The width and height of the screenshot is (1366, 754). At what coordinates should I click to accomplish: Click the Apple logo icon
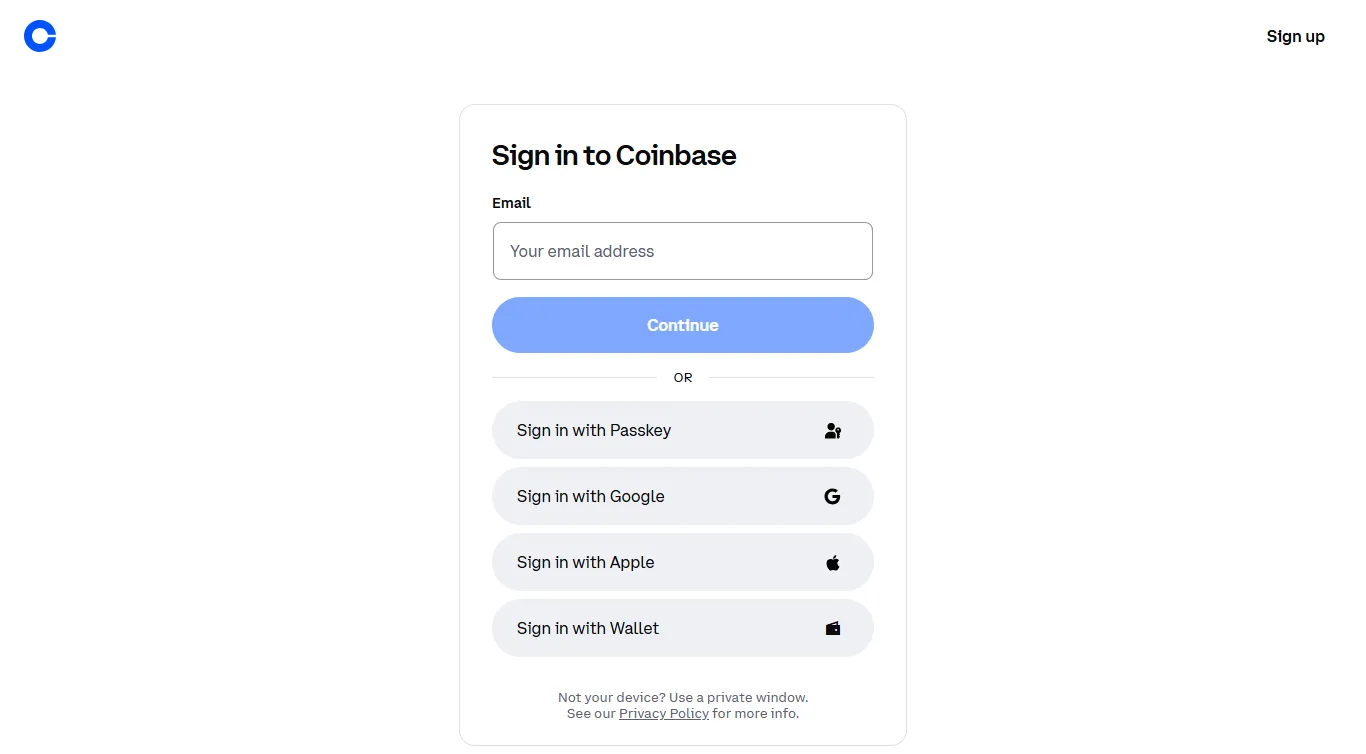pos(832,562)
